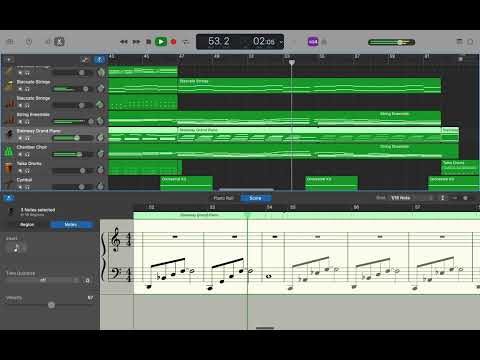Screen dimensions: 480x360
Task: Click the Steinway Grand Piano region header in the score editor
Action: tap(307, 215)
